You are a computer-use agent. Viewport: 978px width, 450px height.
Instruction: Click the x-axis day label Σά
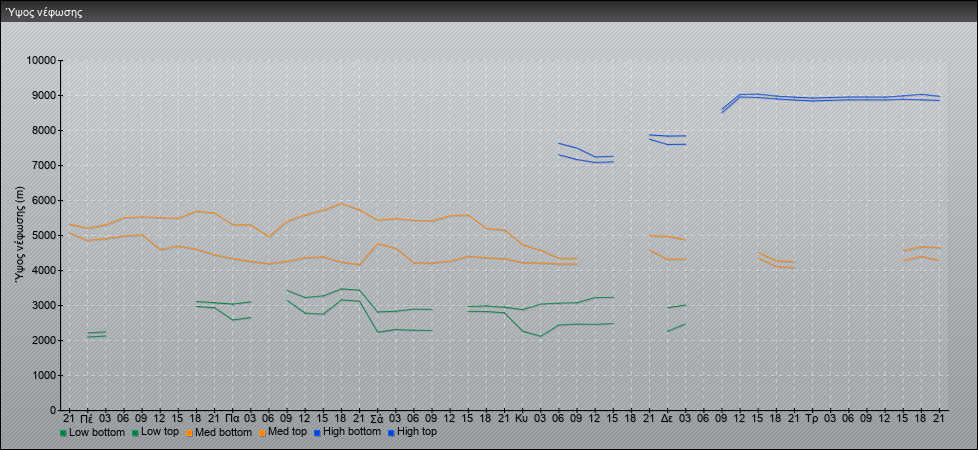click(x=377, y=418)
